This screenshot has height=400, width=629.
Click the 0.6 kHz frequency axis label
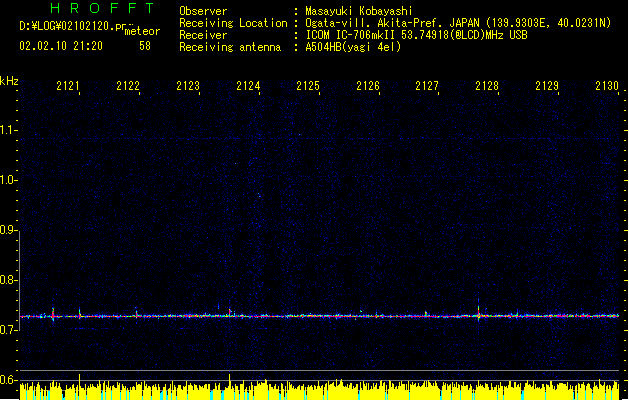(x=8, y=380)
